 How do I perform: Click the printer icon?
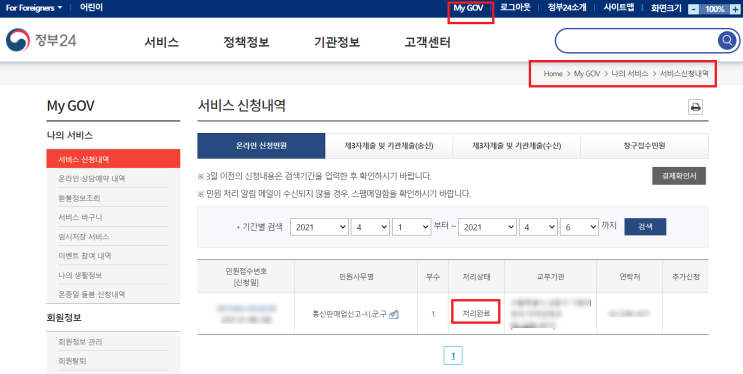(695, 108)
